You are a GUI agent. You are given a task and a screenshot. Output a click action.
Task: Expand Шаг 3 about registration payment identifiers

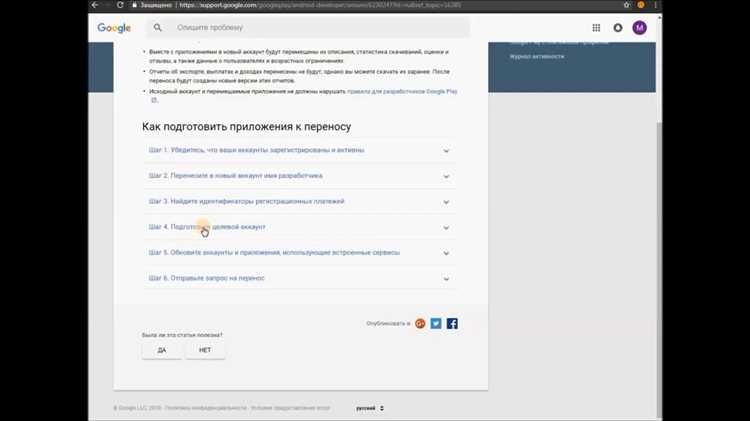pos(299,201)
